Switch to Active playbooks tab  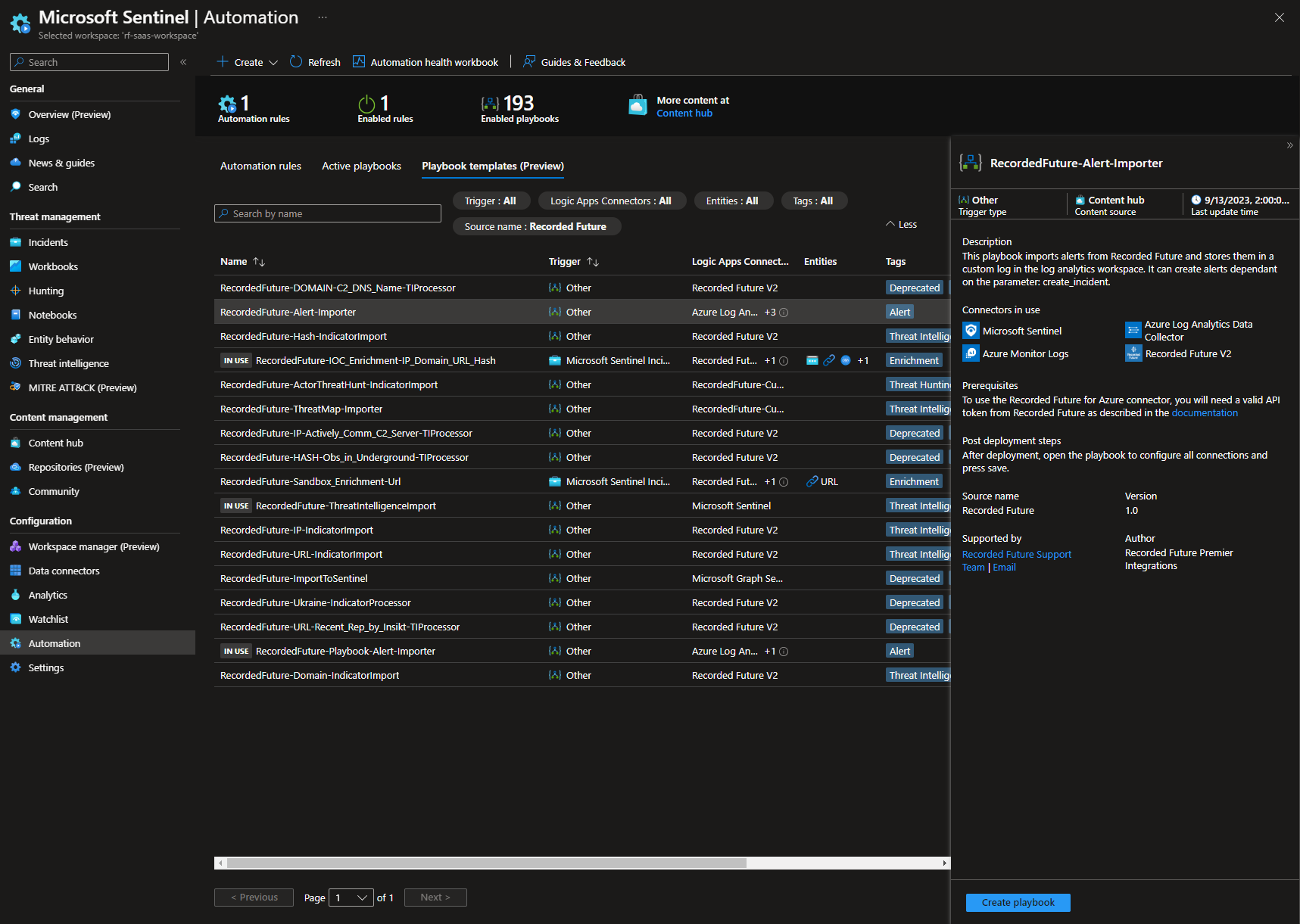(x=361, y=166)
